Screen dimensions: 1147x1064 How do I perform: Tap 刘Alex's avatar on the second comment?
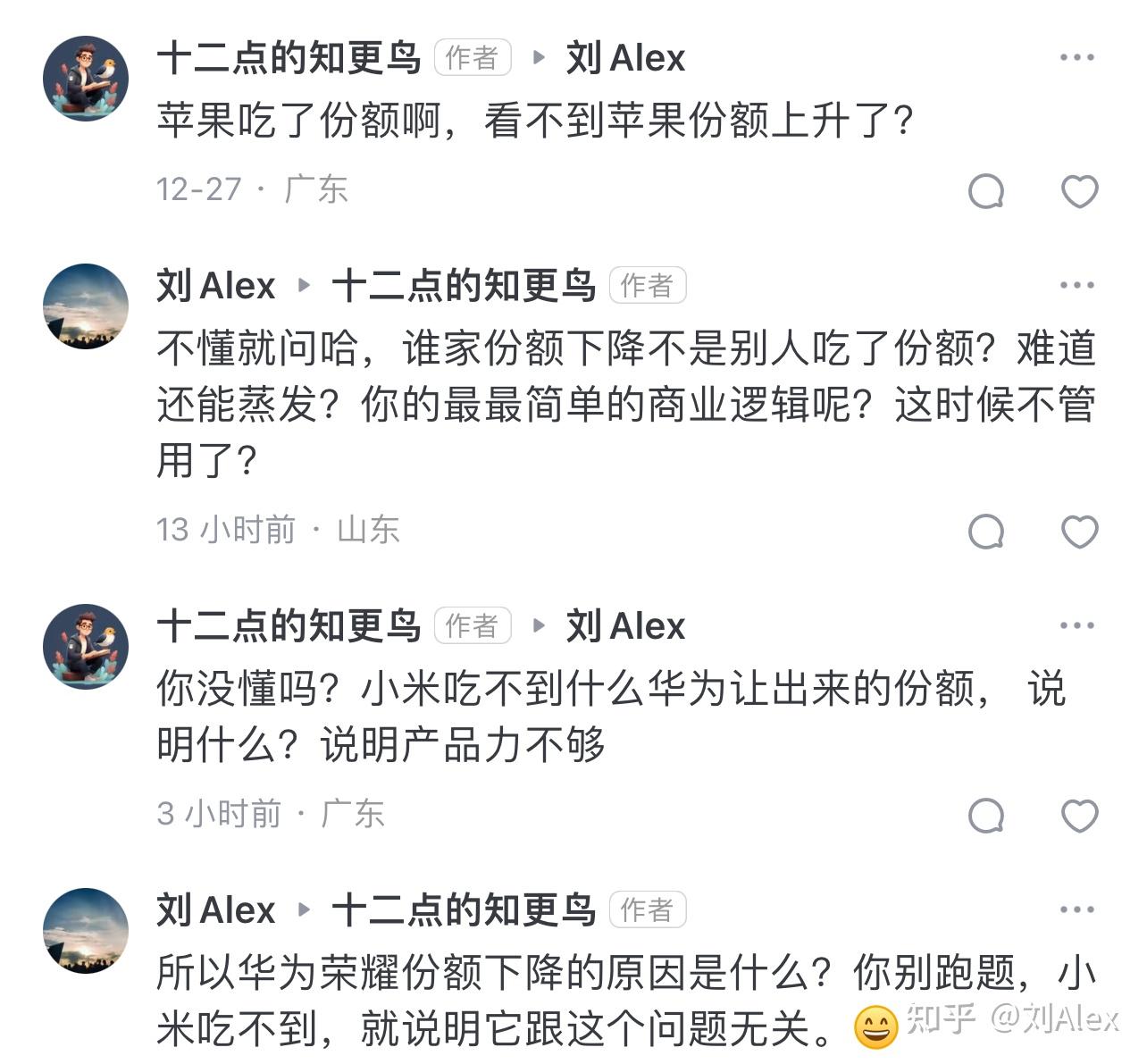click(x=86, y=306)
